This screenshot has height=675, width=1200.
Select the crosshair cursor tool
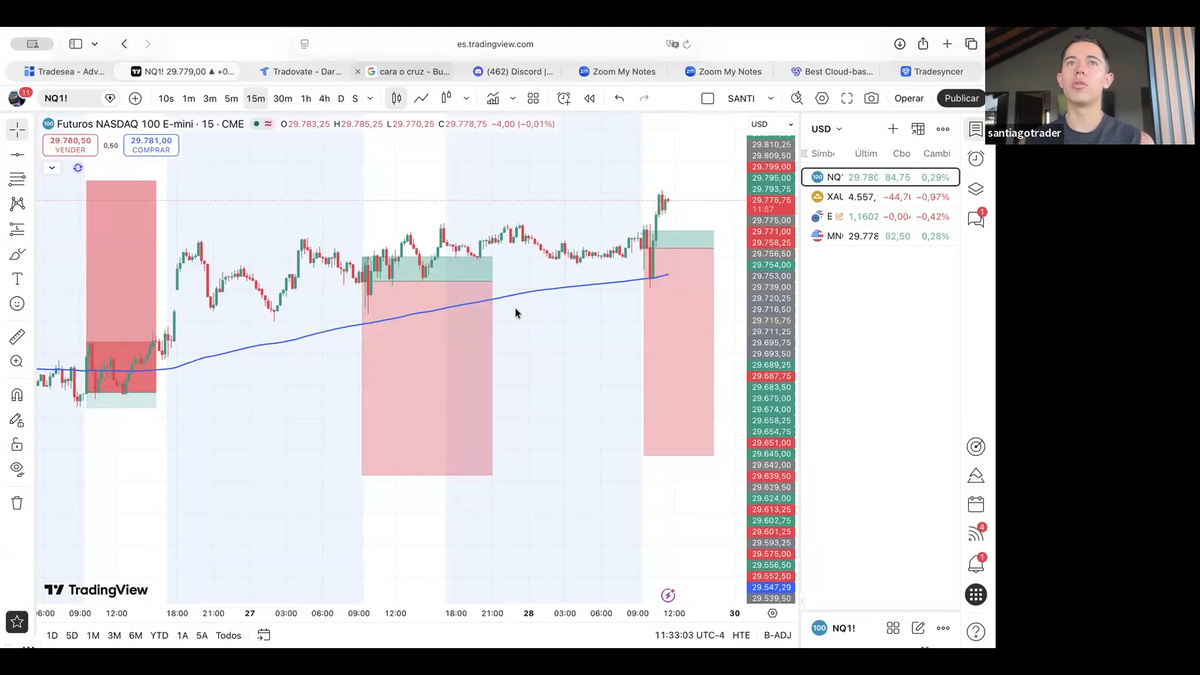(x=17, y=130)
